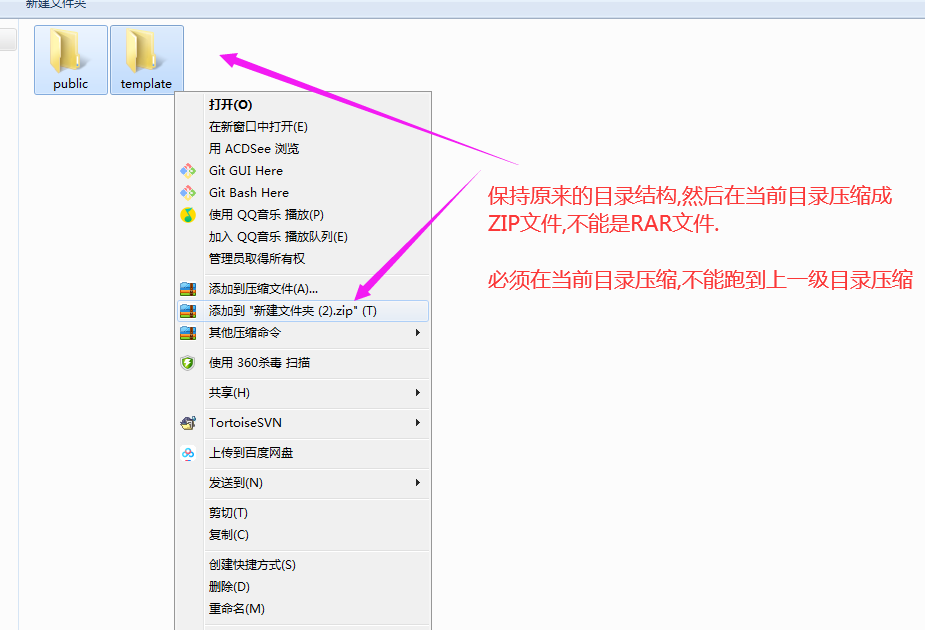
Task: Select 管理员取得所有权 menu item
Action: pyautogui.click(x=256, y=259)
